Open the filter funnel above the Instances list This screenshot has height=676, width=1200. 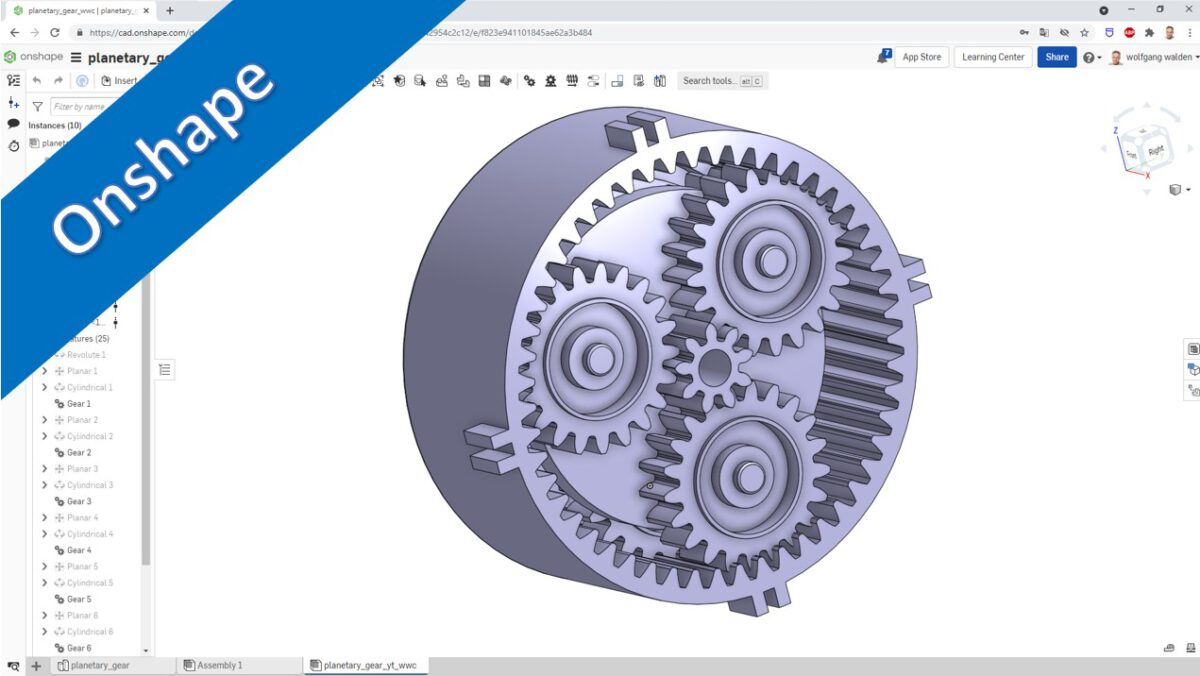(x=37, y=105)
